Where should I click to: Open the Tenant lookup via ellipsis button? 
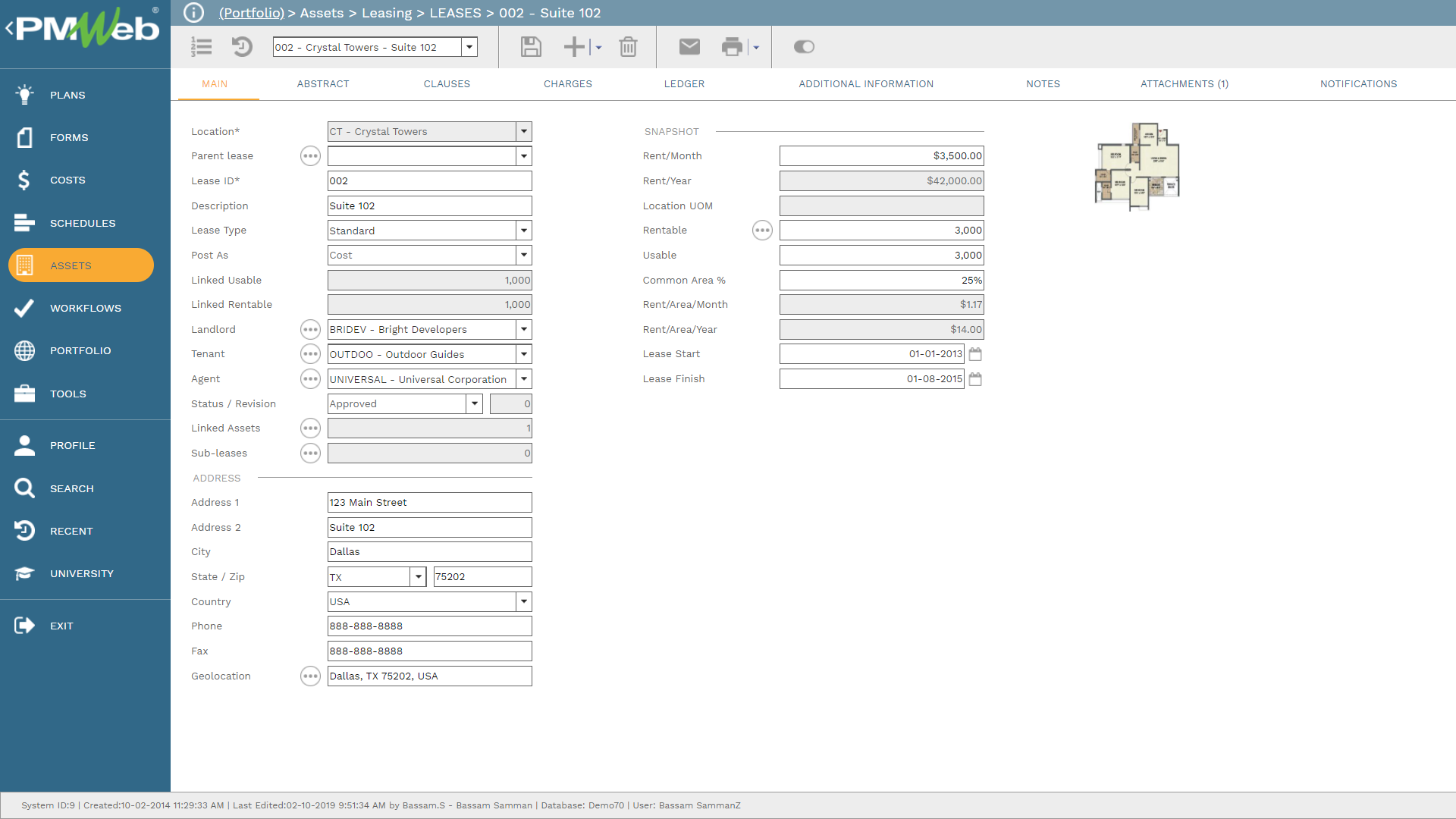(310, 353)
